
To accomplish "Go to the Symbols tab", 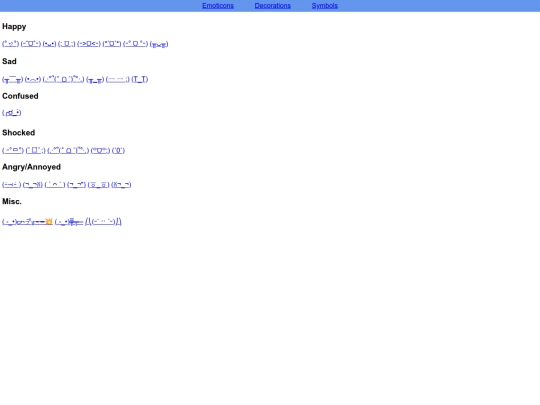I will [x=324, y=6].
